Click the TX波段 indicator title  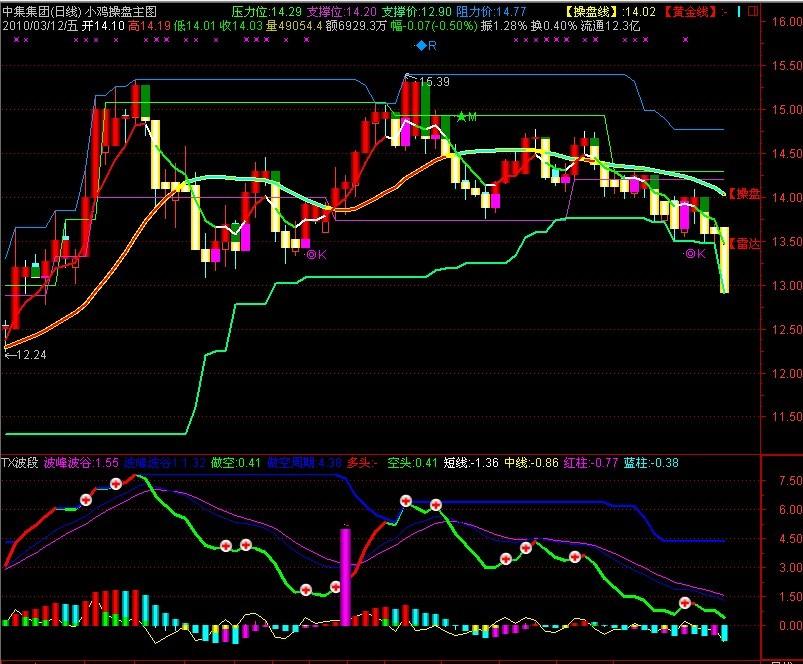tap(20, 463)
